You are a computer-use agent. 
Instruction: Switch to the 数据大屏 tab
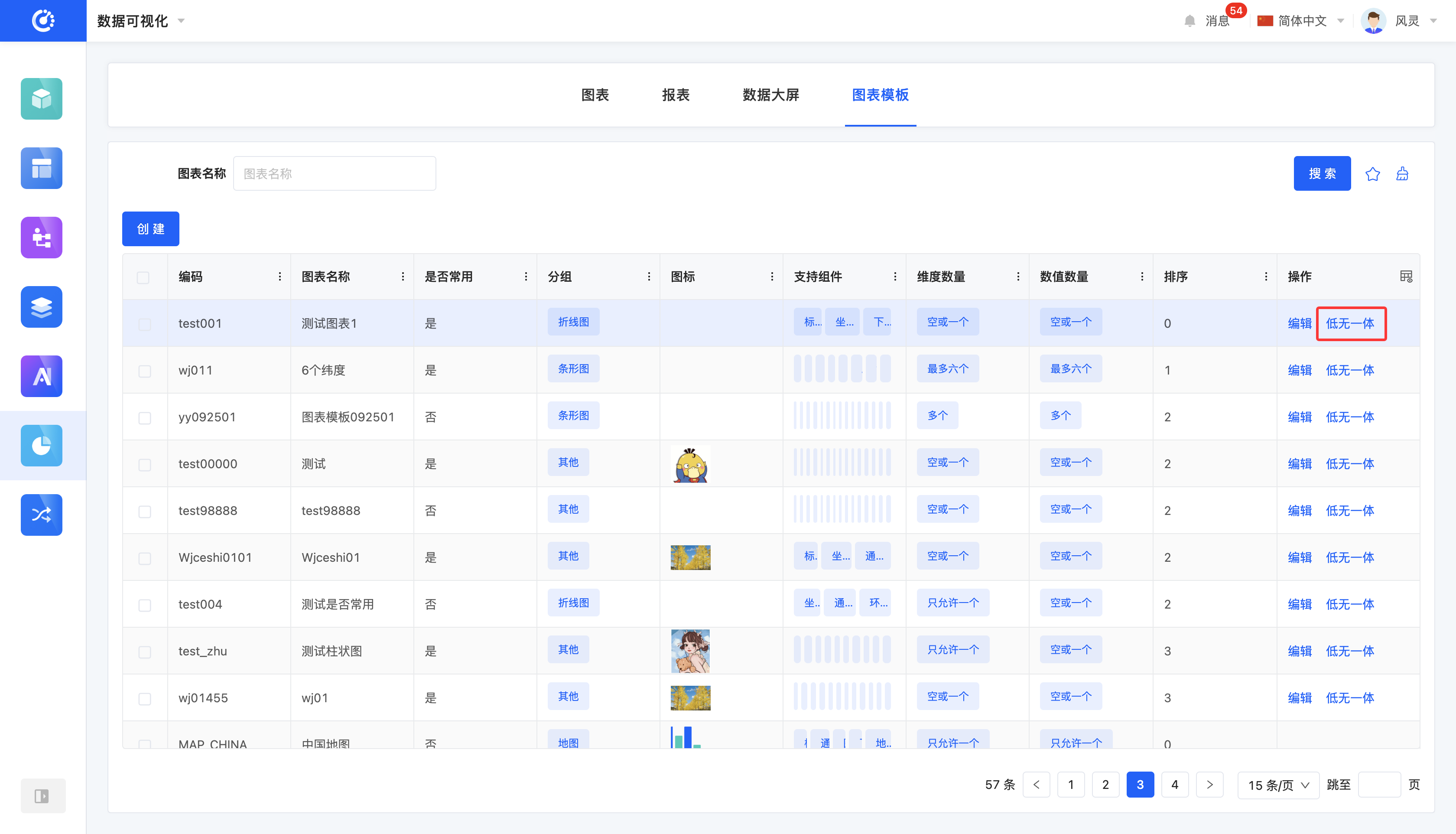pyautogui.click(x=770, y=94)
